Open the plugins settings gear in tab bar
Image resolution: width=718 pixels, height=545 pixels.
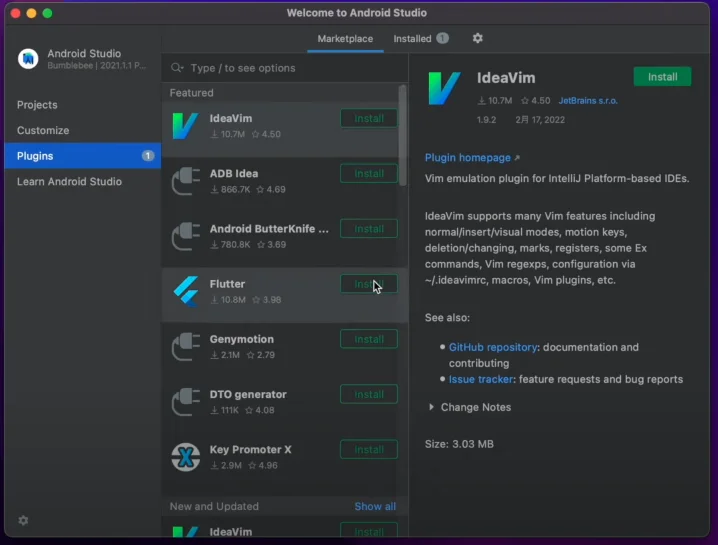point(478,38)
